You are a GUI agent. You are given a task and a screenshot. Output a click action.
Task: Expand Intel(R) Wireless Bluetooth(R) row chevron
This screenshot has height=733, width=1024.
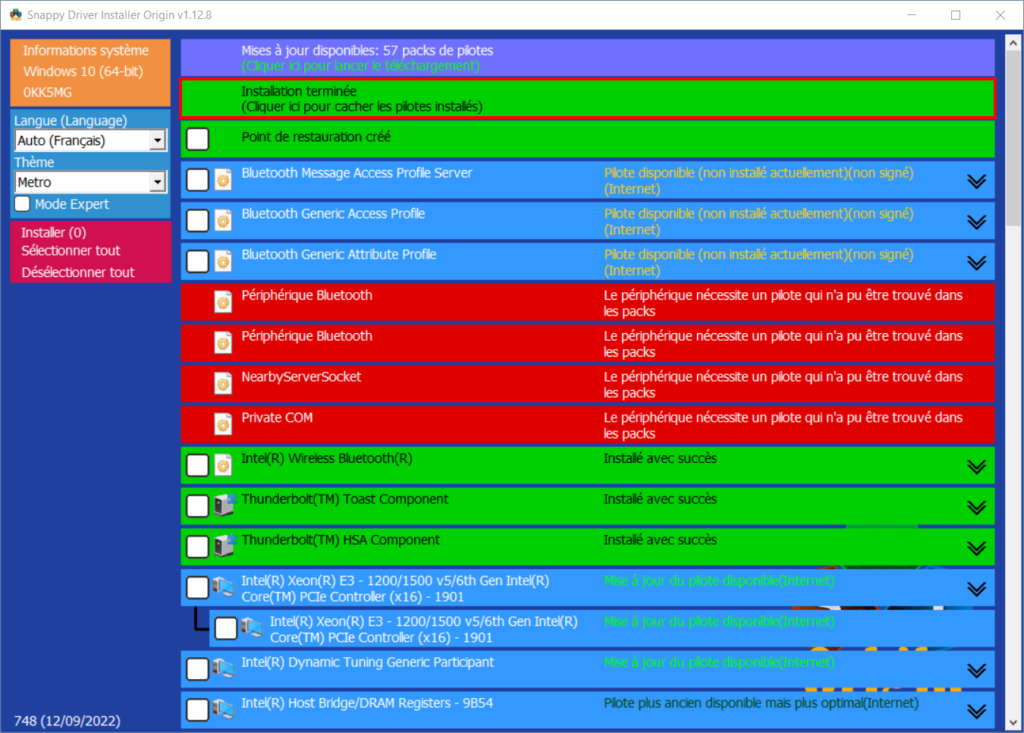click(x=976, y=466)
